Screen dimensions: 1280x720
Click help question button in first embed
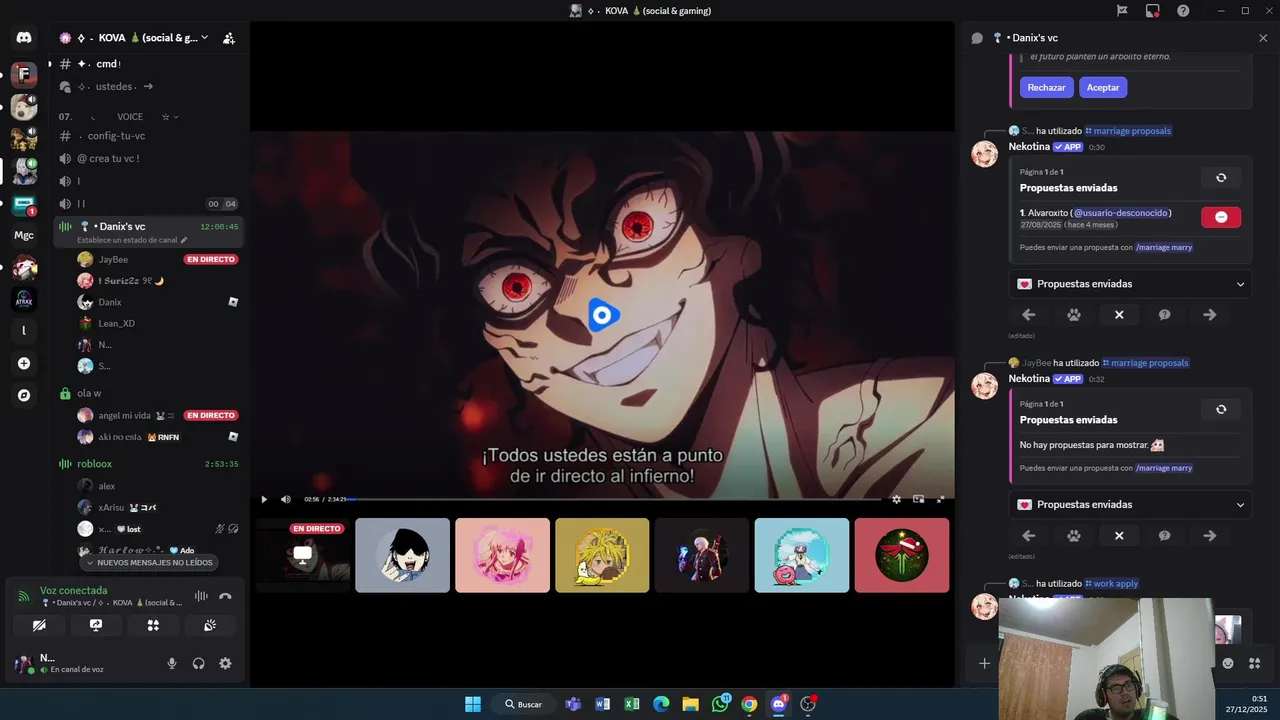[1164, 315]
